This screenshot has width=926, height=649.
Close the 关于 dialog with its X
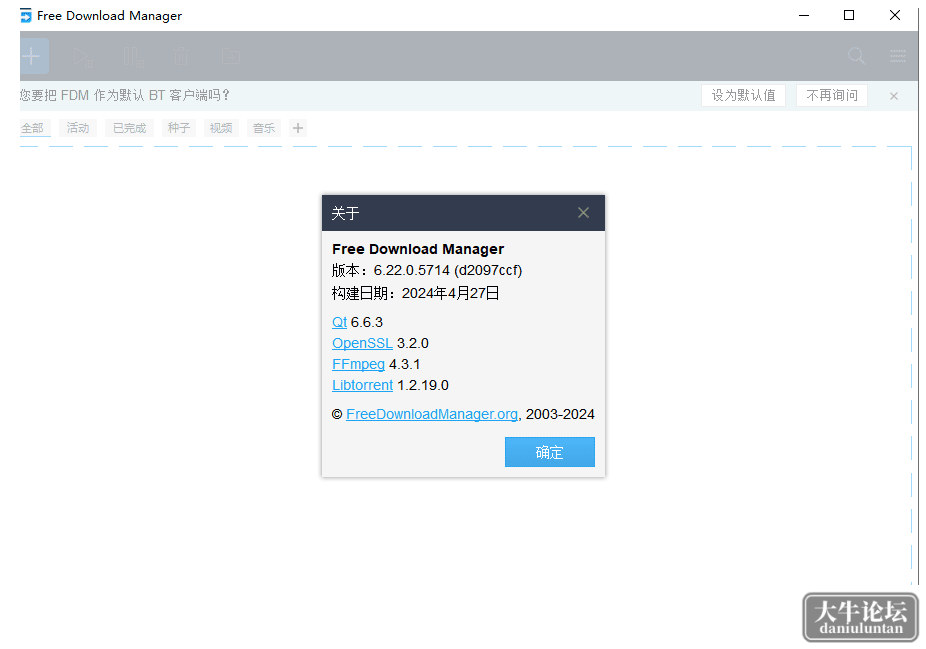click(x=583, y=213)
